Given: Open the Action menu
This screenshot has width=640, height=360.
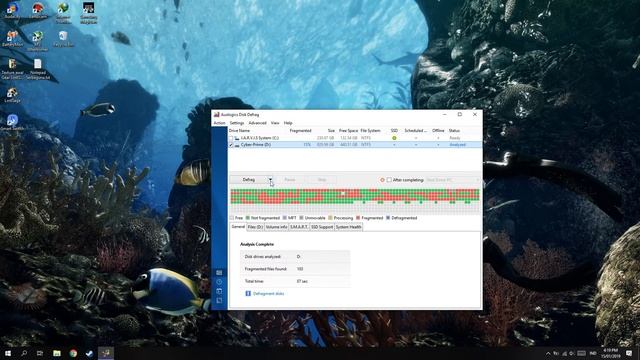Looking at the screenshot, I should [x=219, y=123].
